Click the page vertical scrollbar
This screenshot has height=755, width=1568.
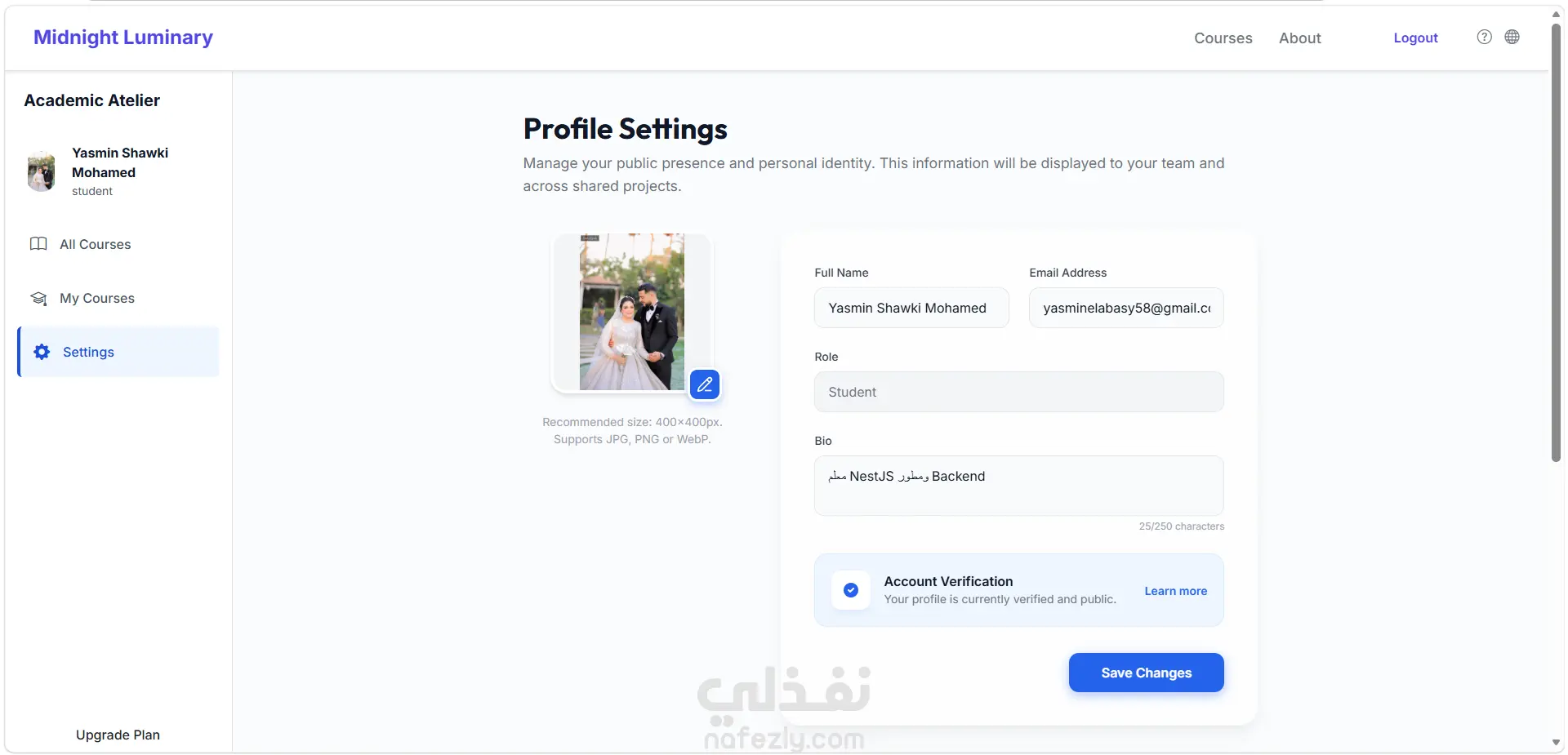1557,242
